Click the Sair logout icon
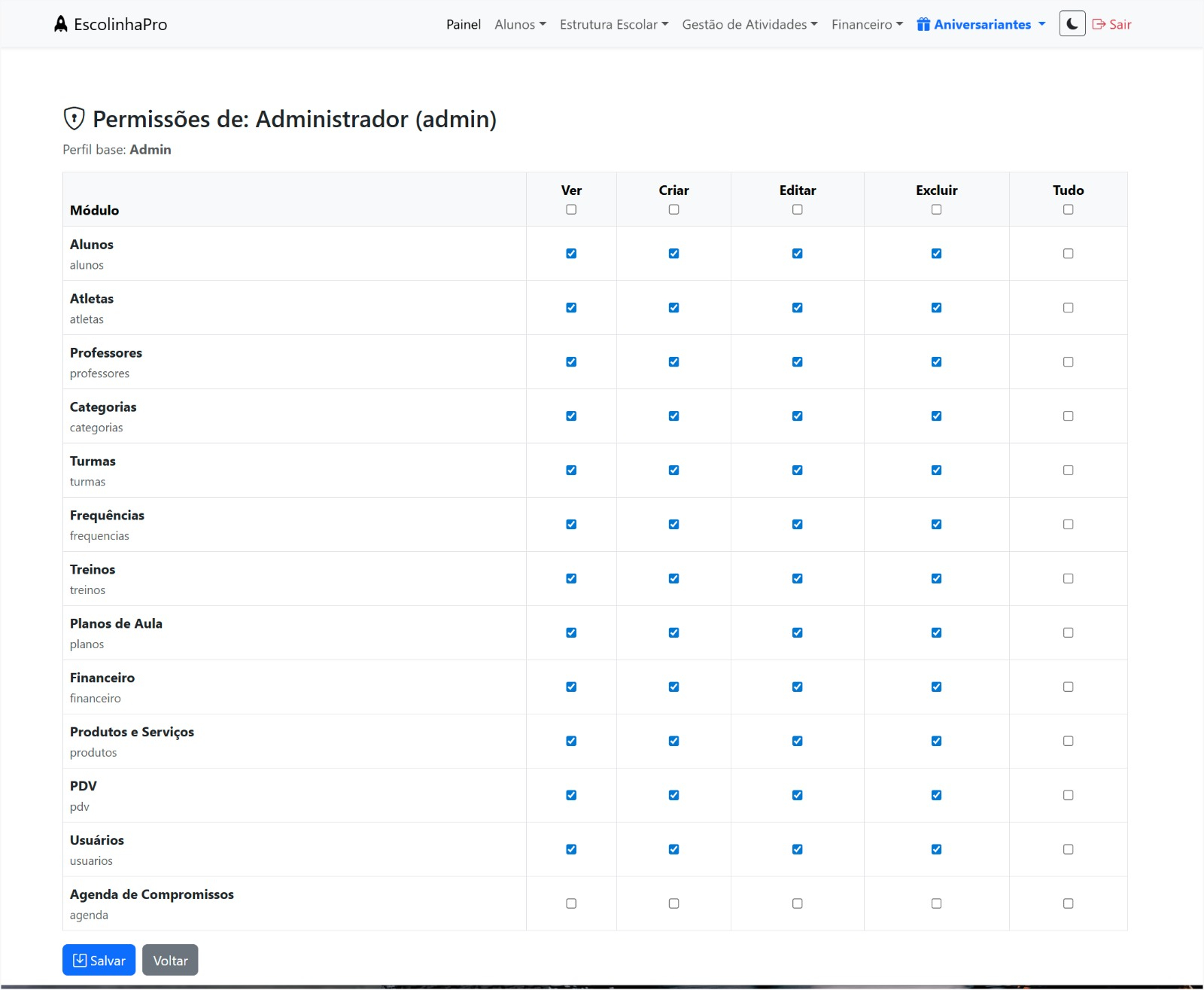 [1099, 24]
